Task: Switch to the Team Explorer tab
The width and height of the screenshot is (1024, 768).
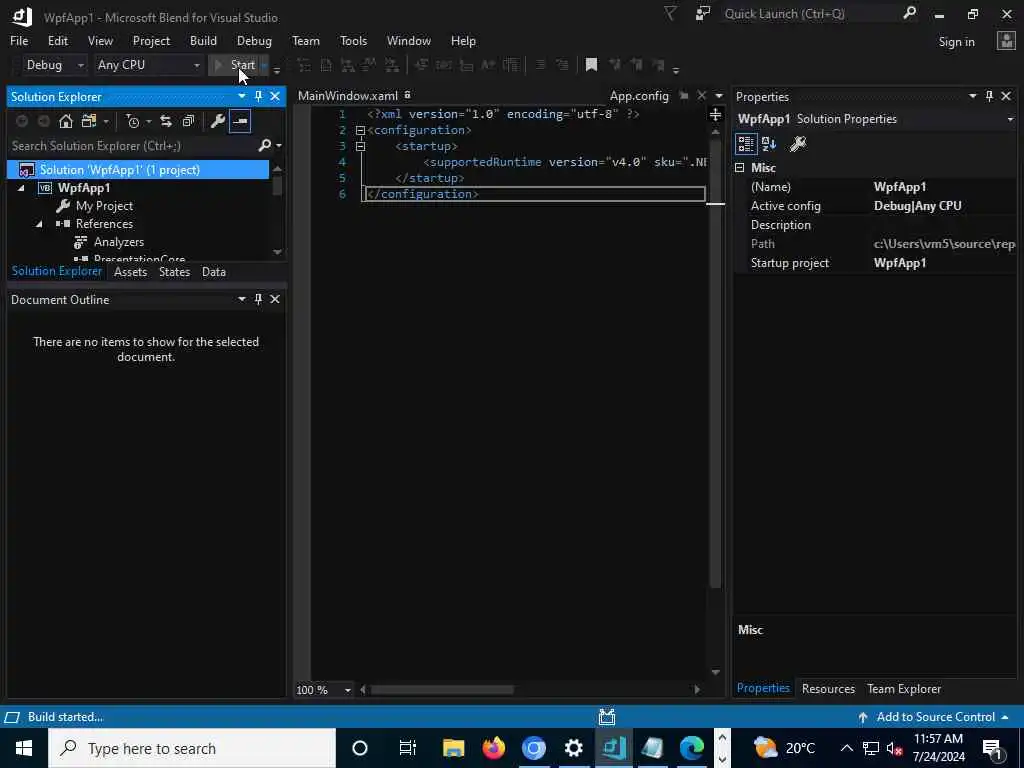Action: coord(904,688)
